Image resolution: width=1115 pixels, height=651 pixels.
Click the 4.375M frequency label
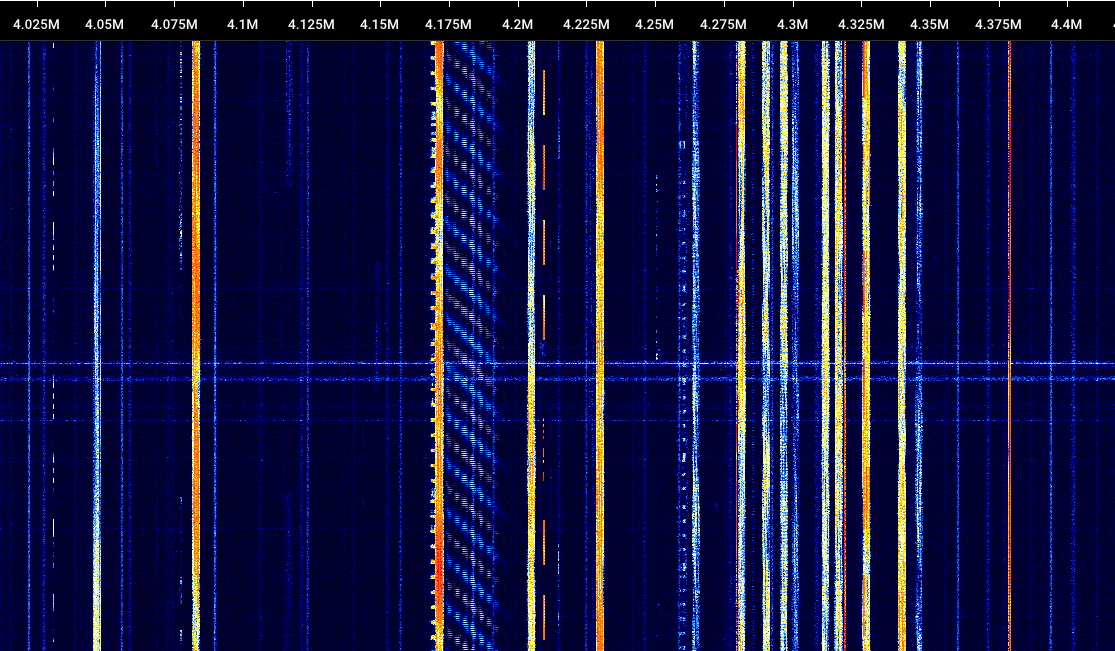coord(998,24)
